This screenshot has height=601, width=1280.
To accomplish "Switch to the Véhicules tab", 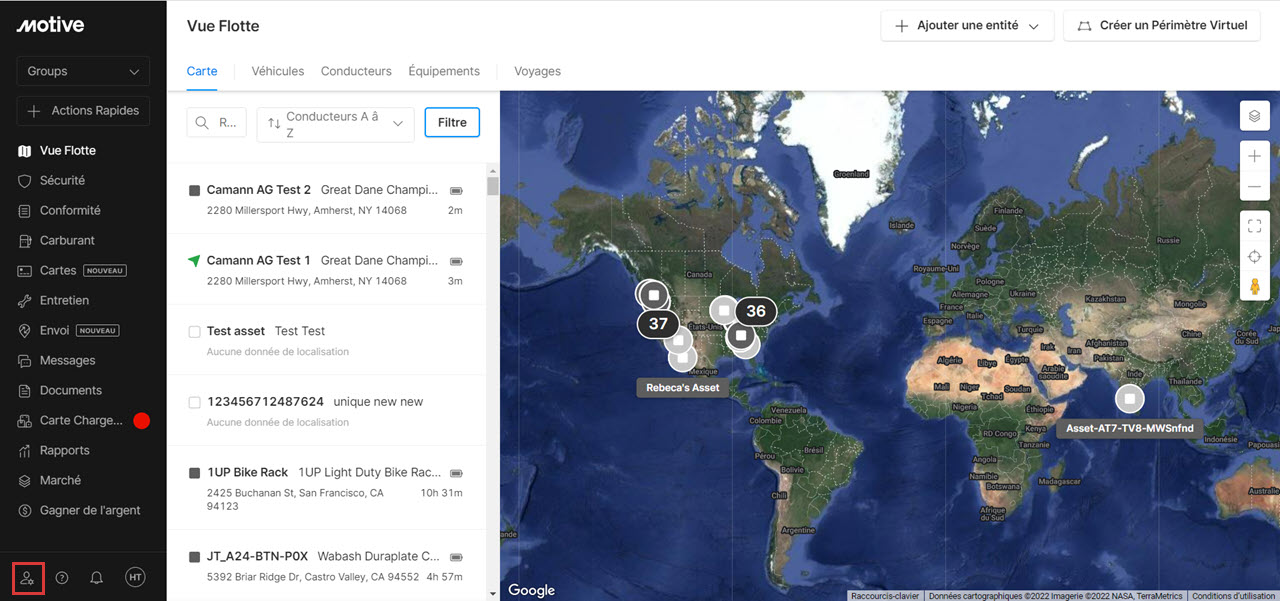I will click(278, 71).
